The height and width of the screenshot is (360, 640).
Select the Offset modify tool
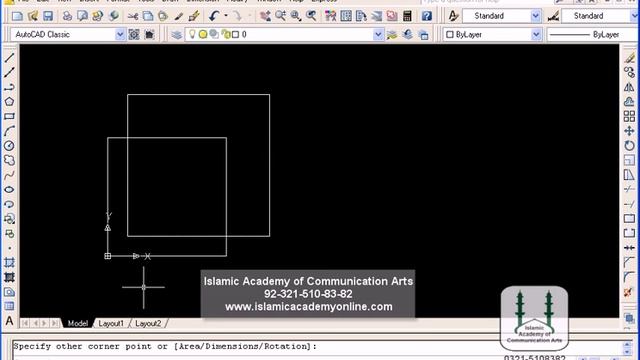pos(629,102)
